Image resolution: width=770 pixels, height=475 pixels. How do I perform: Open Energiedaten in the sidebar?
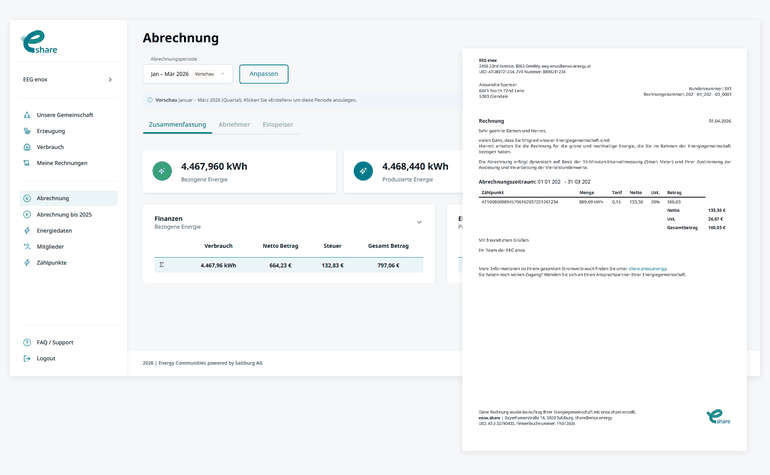pyautogui.click(x=54, y=230)
